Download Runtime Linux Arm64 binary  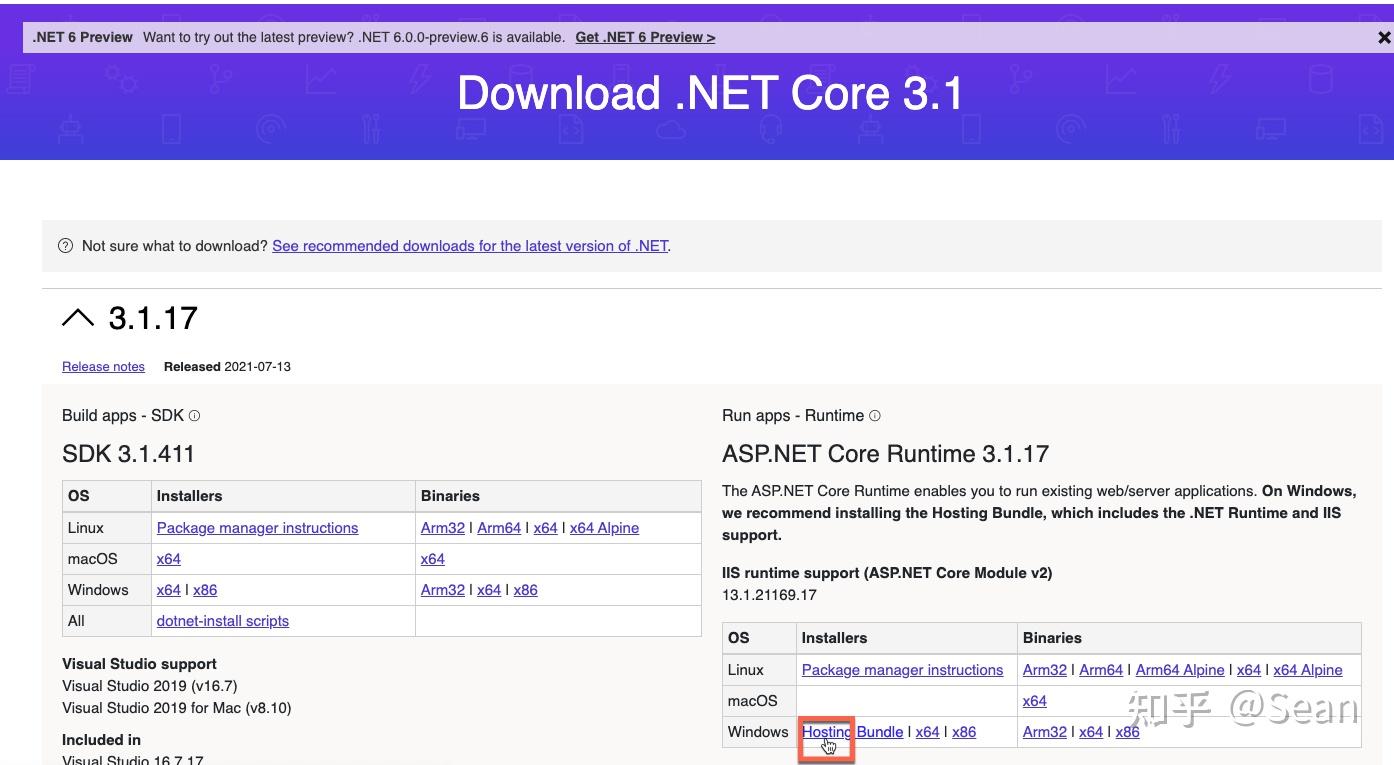coord(1101,670)
